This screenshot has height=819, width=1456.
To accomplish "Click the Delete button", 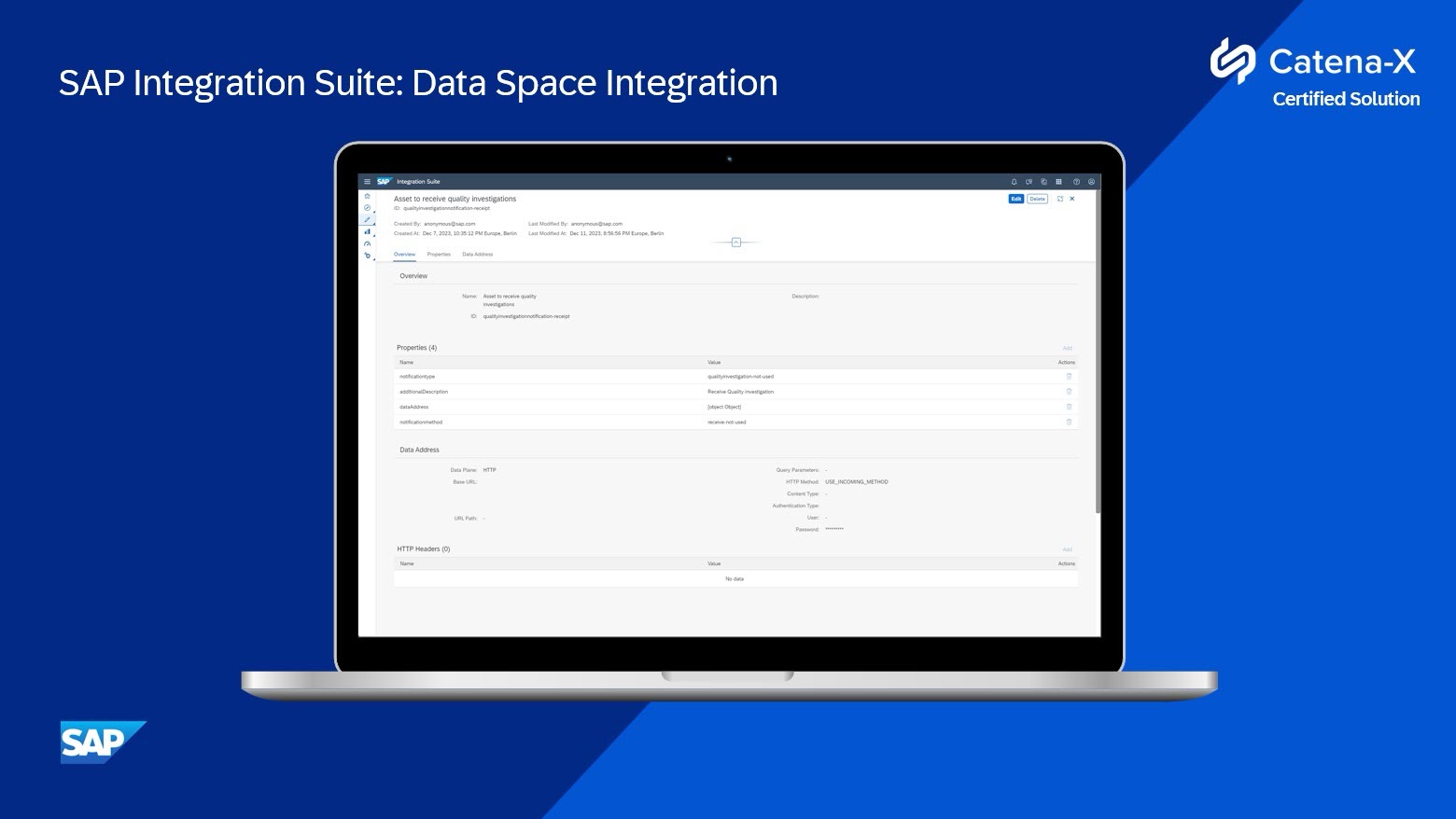I will [x=1037, y=199].
